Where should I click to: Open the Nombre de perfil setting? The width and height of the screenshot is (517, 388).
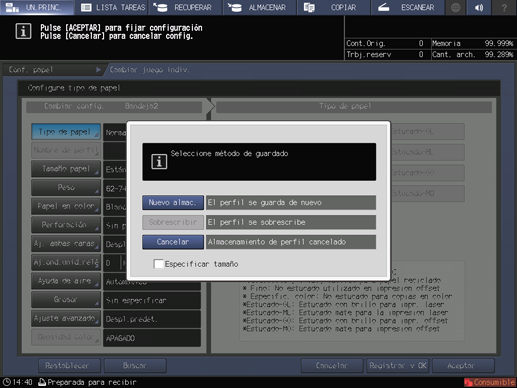(x=66, y=150)
